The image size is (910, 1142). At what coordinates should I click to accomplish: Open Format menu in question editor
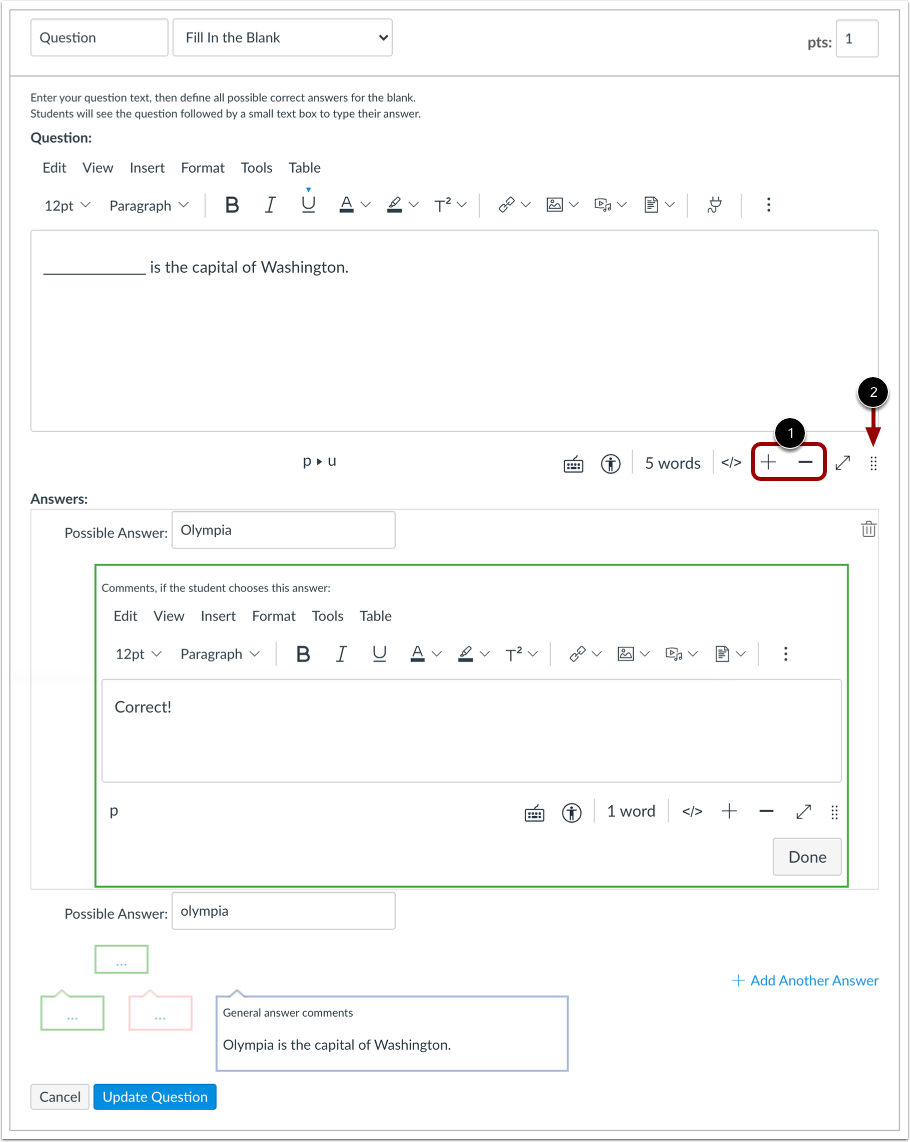pos(203,168)
